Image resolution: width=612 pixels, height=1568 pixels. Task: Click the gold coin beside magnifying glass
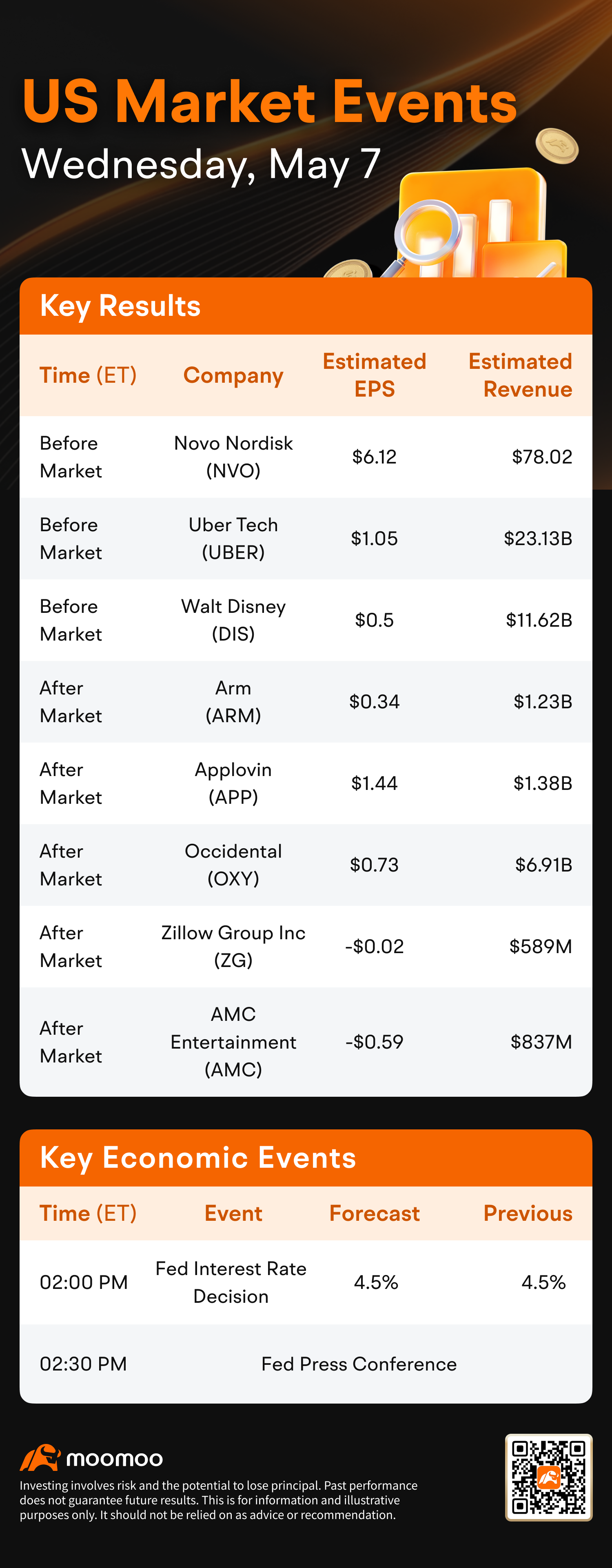click(x=348, y=269)
